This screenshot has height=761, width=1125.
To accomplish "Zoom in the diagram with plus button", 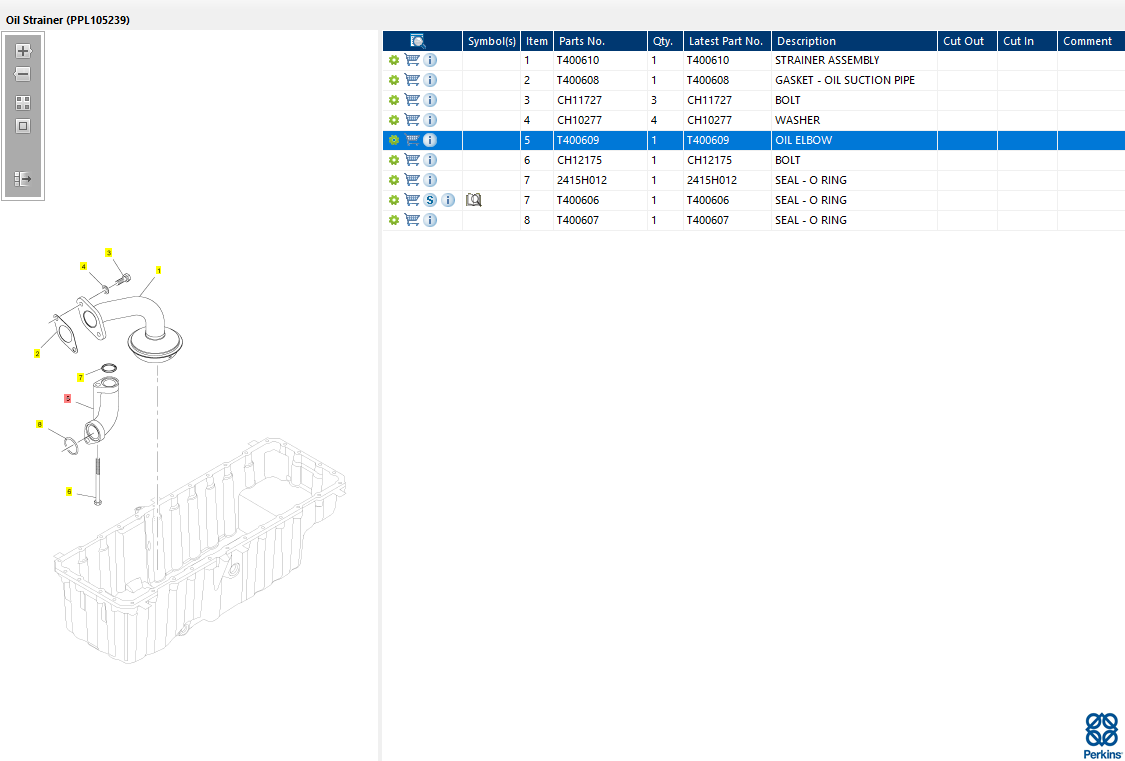I will 23,51.
